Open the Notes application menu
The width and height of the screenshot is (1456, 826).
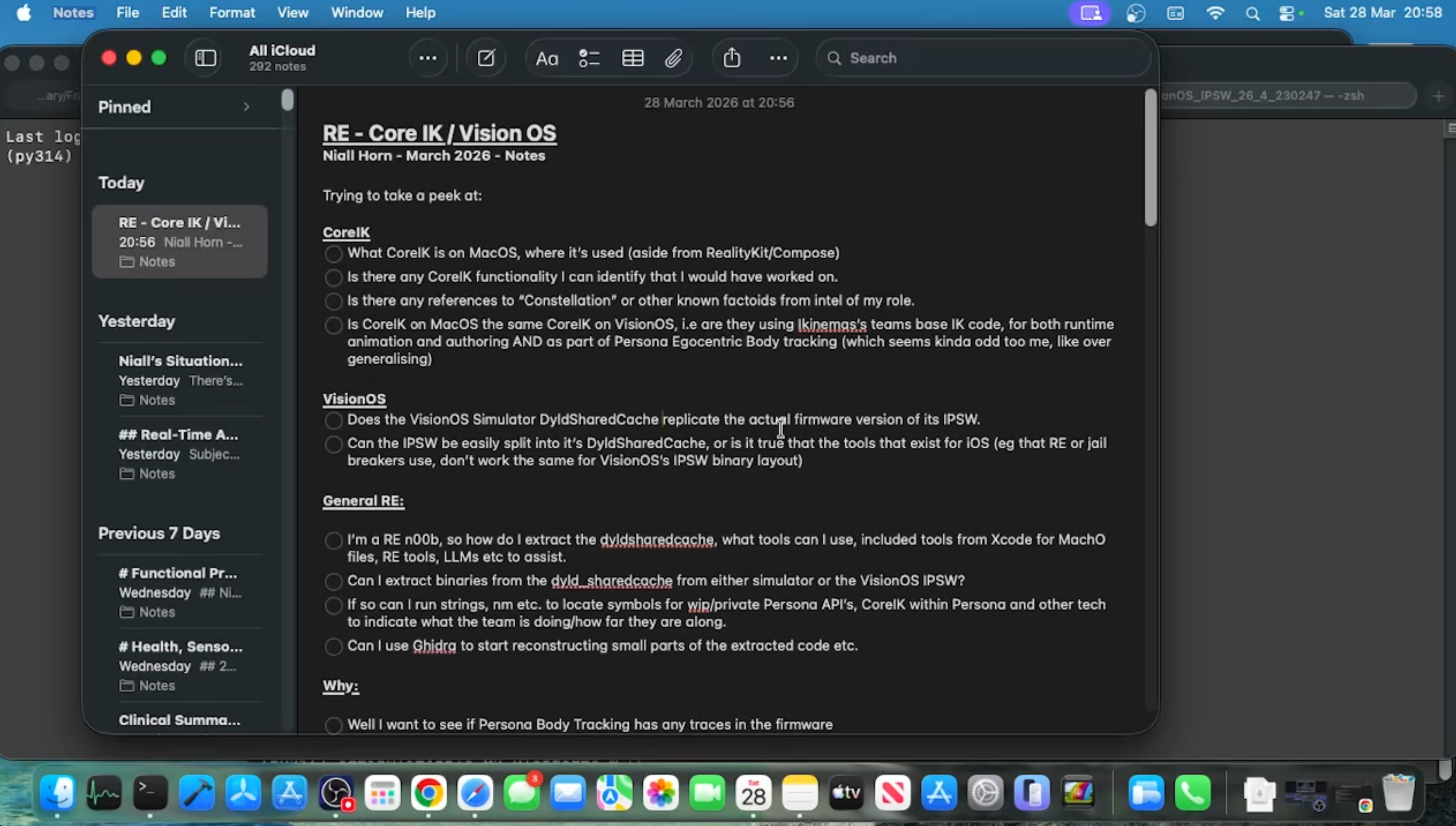(x=73, y=13)
